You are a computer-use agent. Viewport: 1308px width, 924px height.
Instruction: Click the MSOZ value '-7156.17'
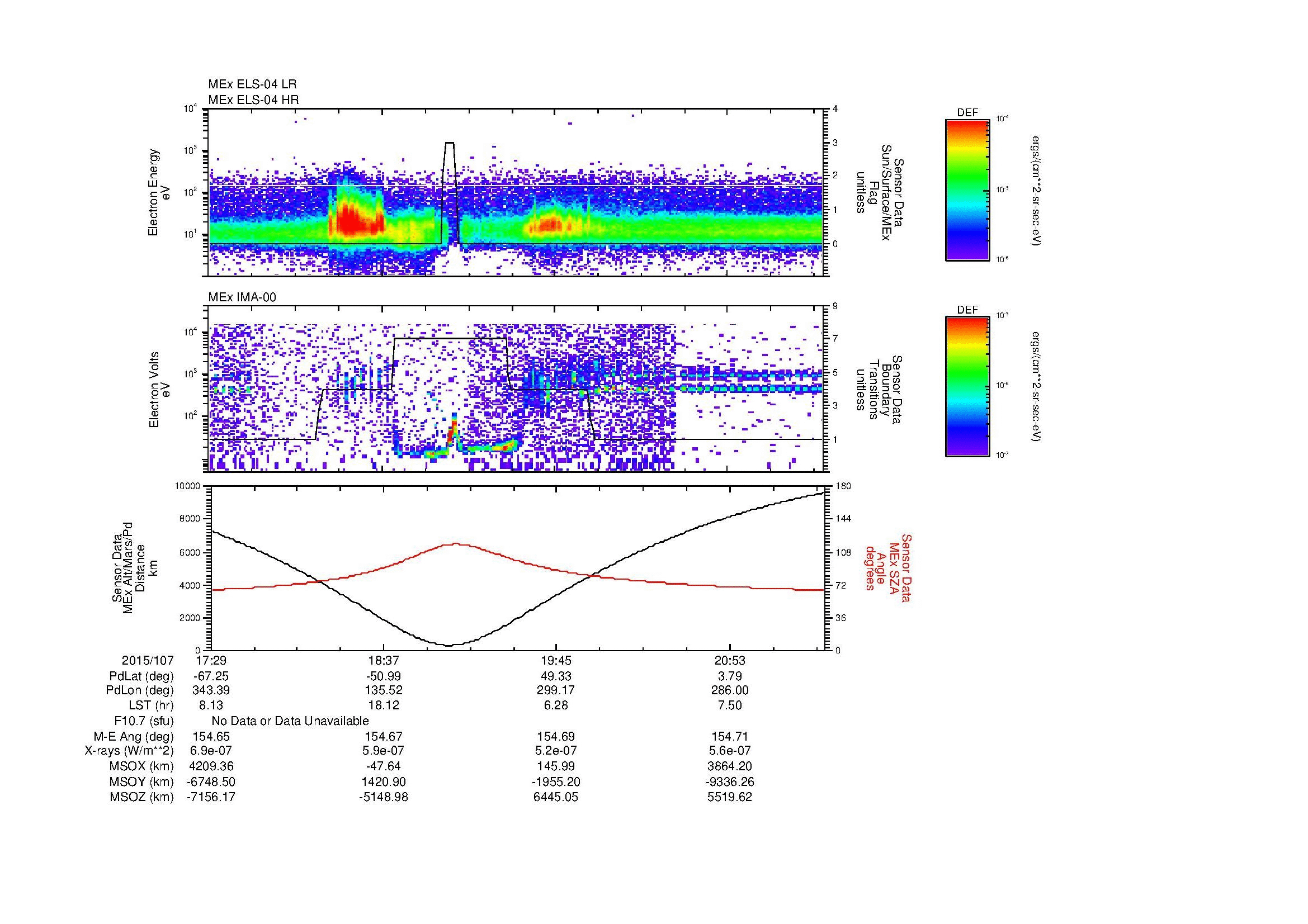(x=211, y=797)
